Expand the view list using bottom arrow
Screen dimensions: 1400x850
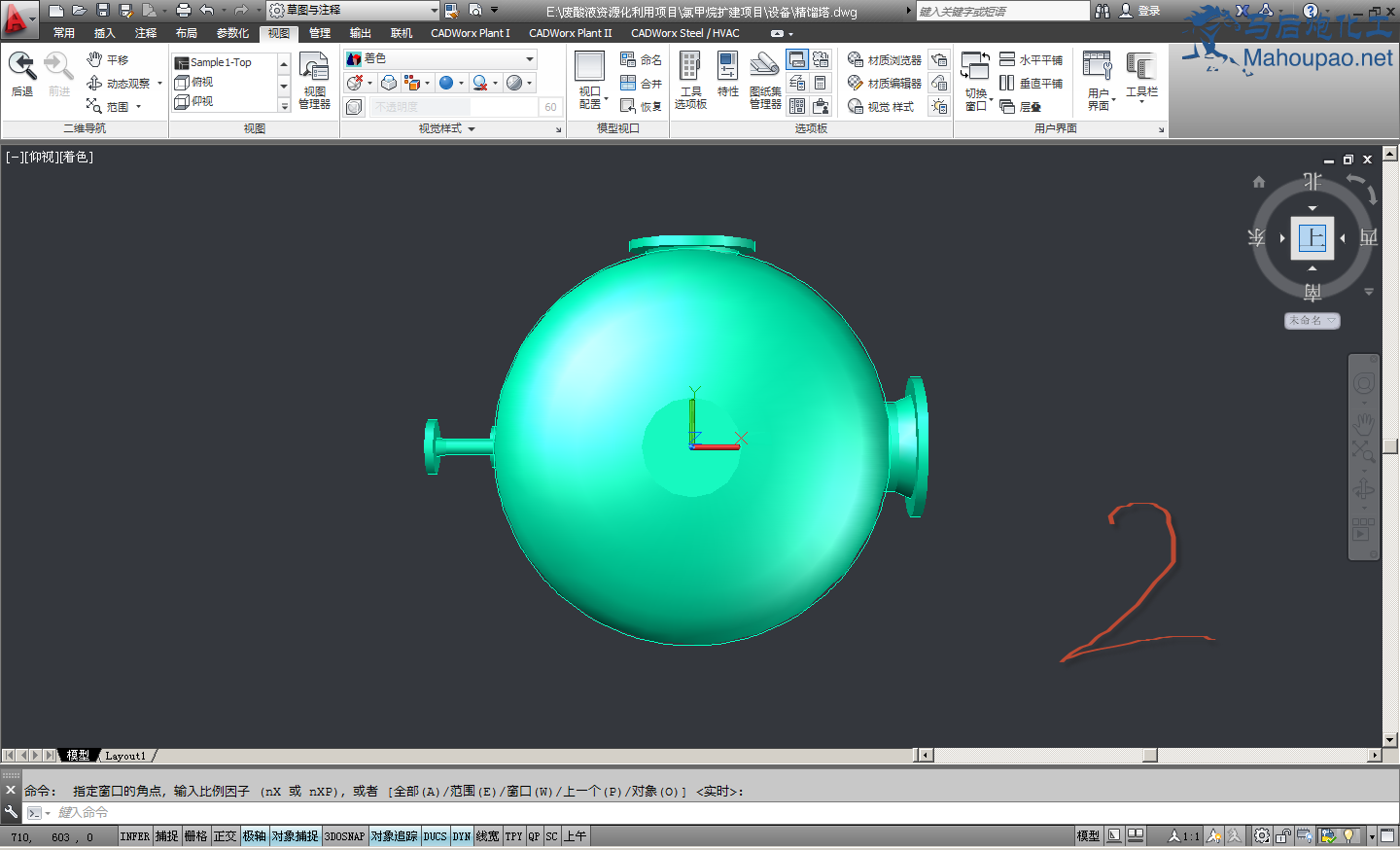285,106
